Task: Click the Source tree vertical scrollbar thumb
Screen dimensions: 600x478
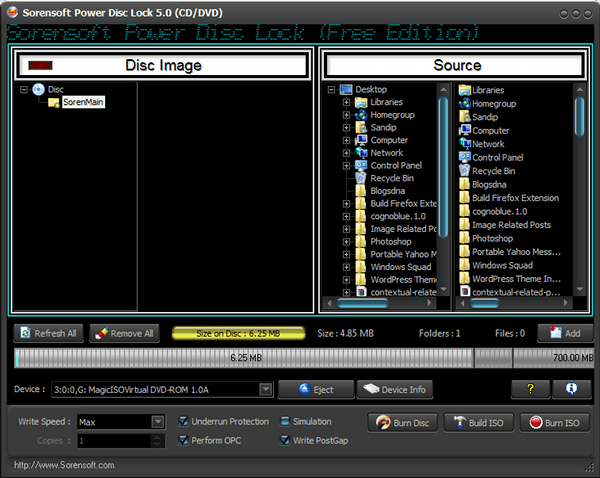Action: tap(443, 167)
